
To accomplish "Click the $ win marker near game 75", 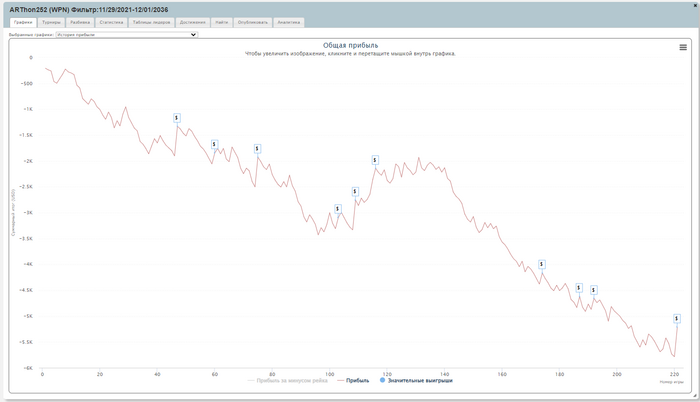I will tap(257, 149).
